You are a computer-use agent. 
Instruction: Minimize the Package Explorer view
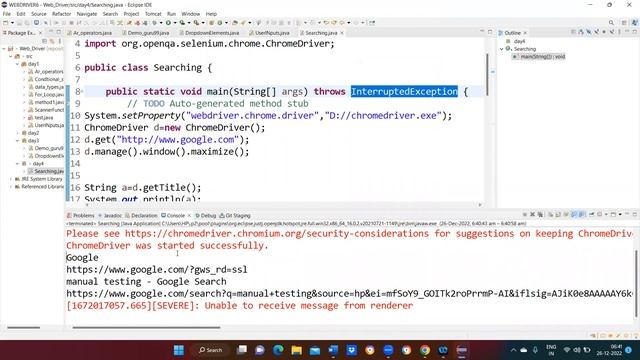[51, 32]
